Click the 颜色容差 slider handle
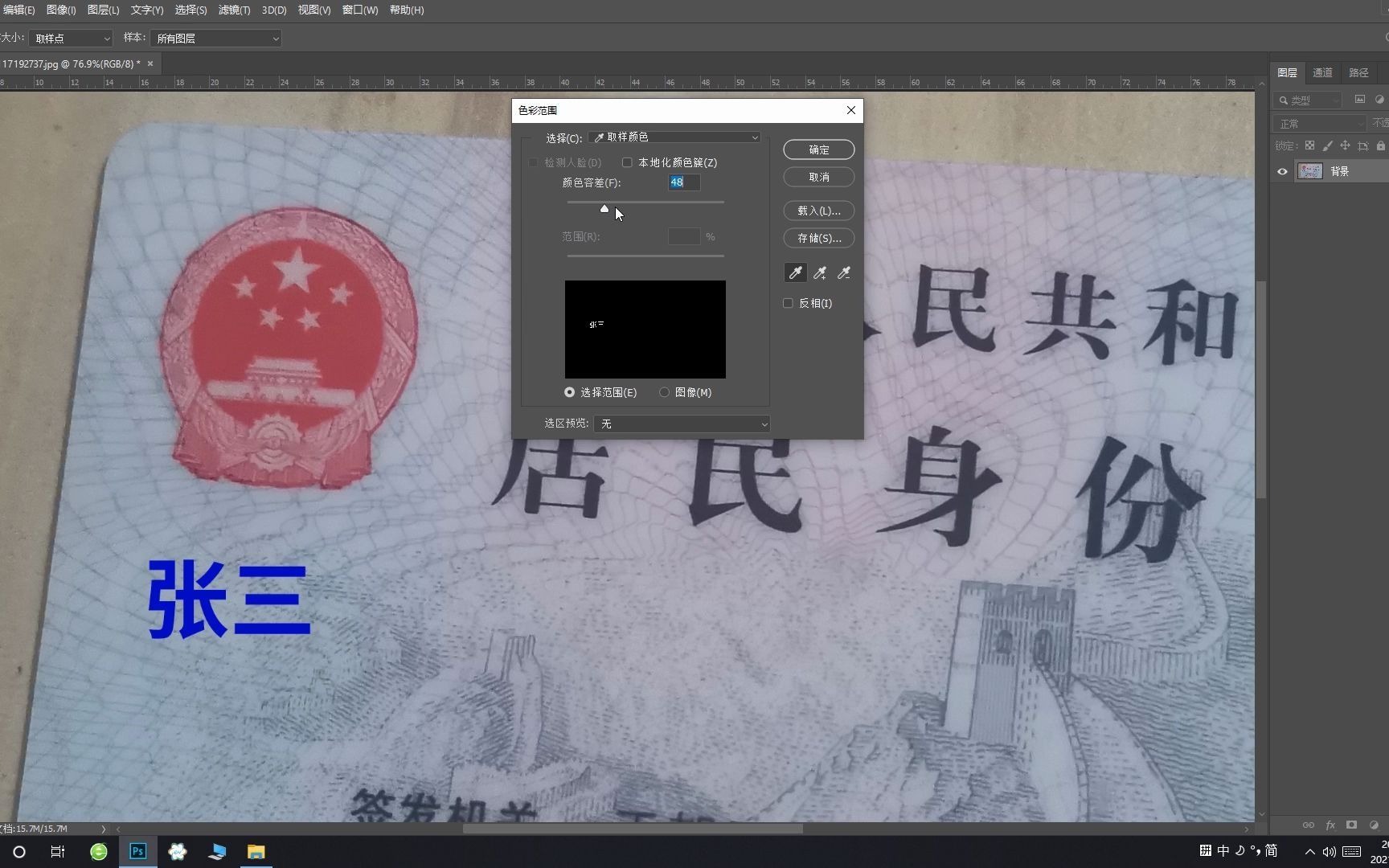The image size is (1389, 868). click(x=604, y=208)
